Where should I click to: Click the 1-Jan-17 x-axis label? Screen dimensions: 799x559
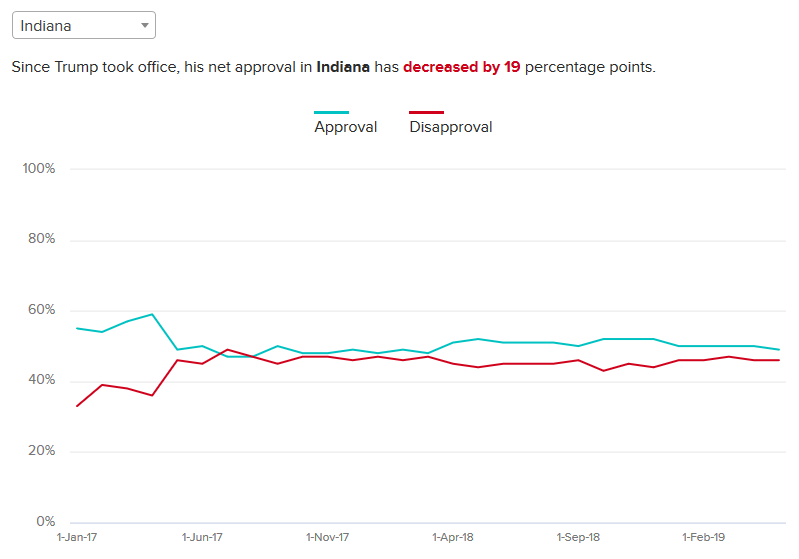click(x=76, y=538)
